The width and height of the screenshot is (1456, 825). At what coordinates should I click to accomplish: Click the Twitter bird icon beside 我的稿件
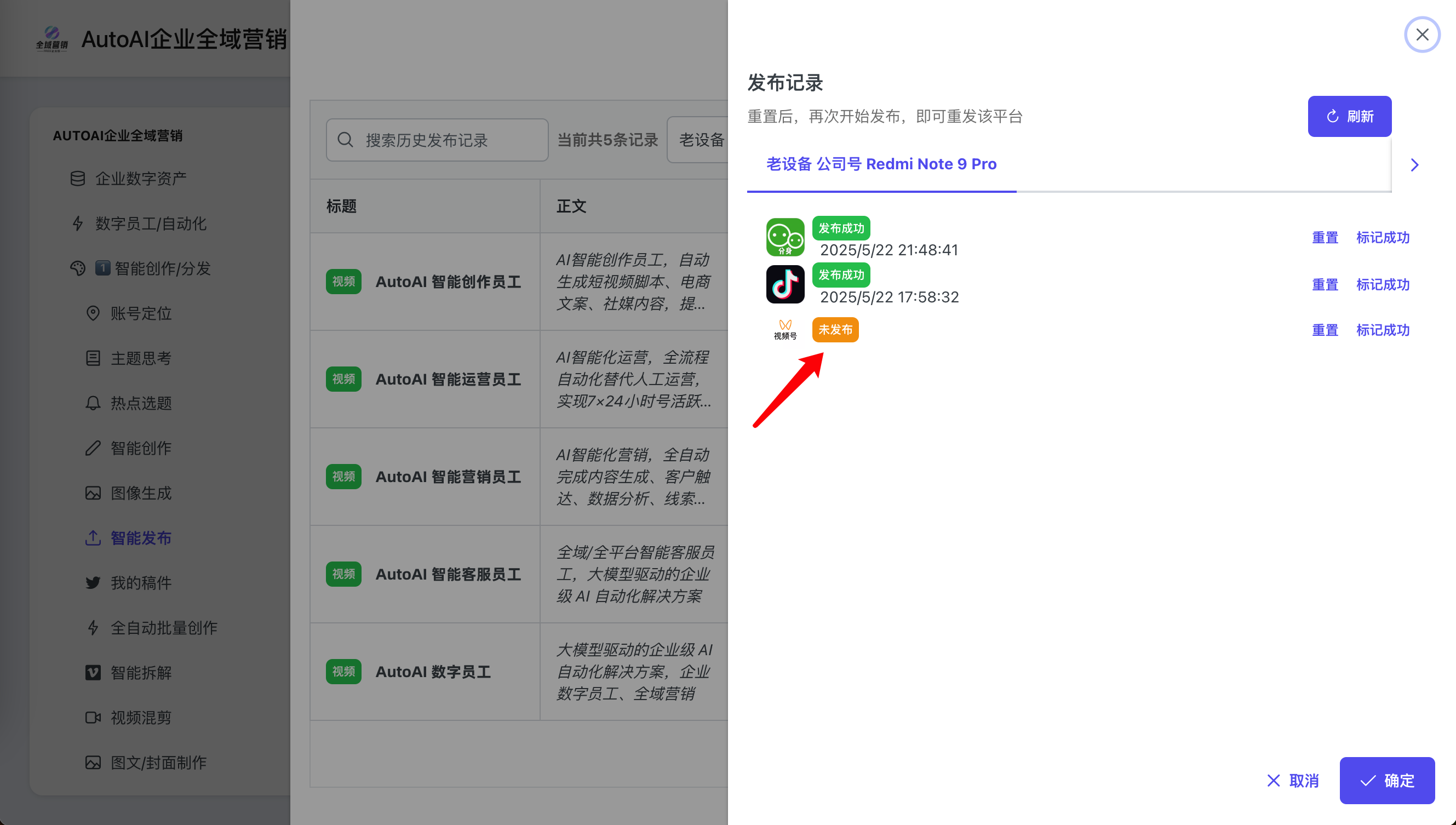pyautogui.click(x=93, y=583)
